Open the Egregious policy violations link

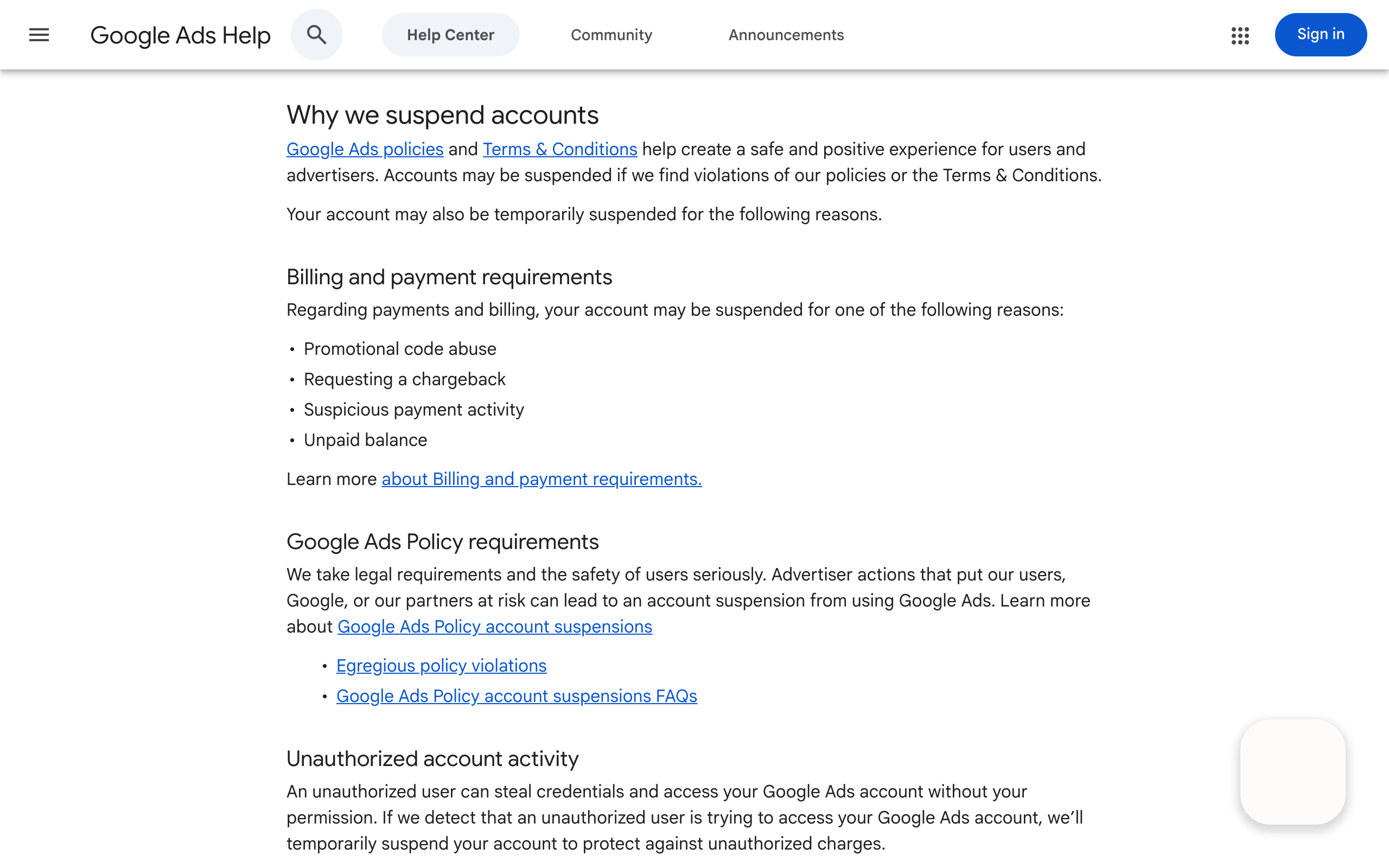pos(441,665)
